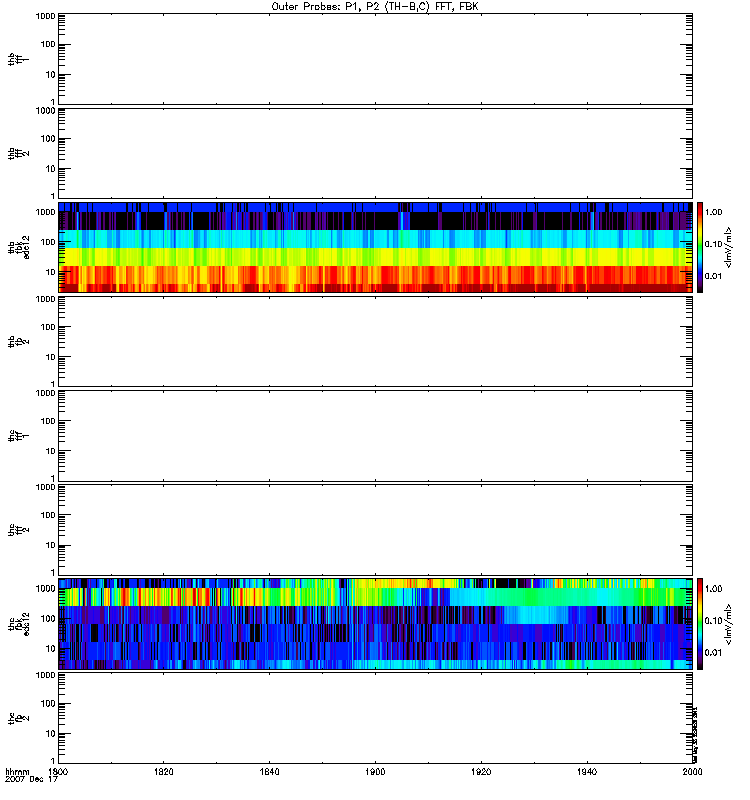Click the '10' tick label of thc fbk edc12
Image resolution: width=750 pixels, height=800 pixels.
51,648
